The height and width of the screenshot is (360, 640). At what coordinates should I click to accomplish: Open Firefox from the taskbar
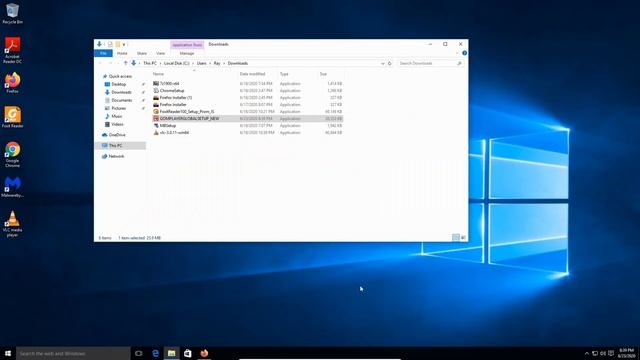[x=204, y=353]
